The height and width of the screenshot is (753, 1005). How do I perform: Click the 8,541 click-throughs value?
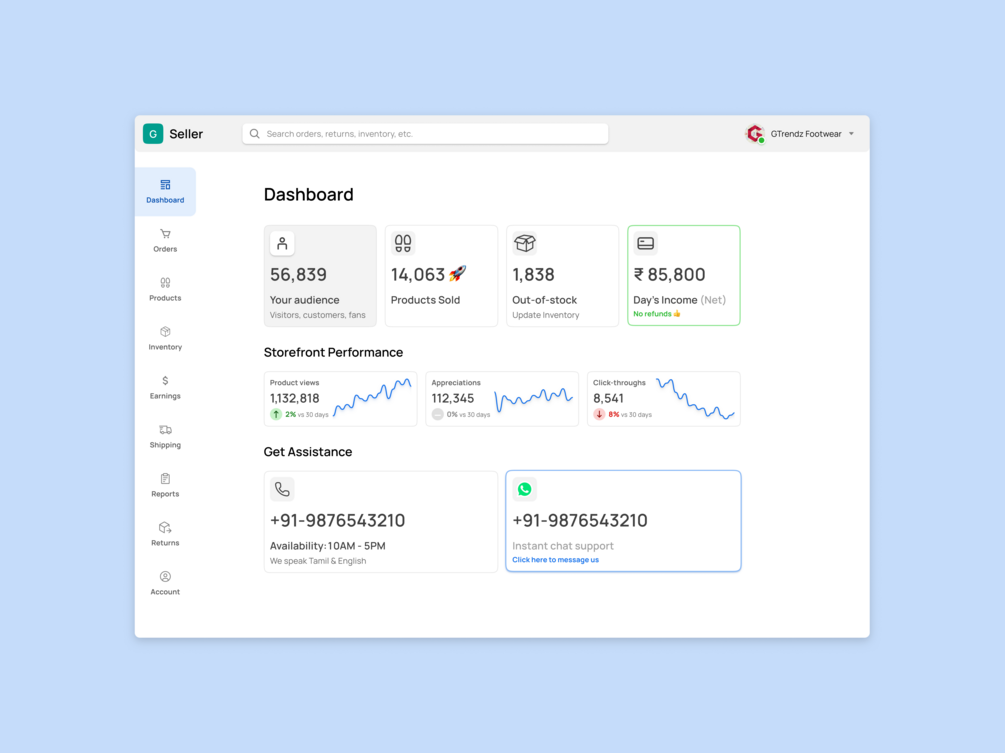pyautogui.click(x=608, y=399)
